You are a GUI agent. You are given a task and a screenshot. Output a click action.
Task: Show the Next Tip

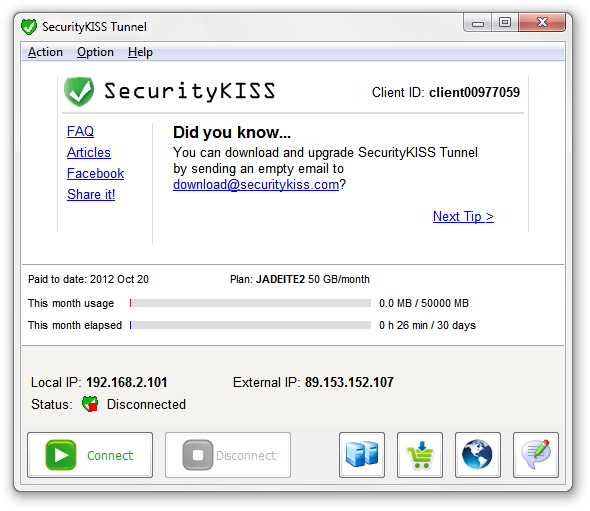463,217
